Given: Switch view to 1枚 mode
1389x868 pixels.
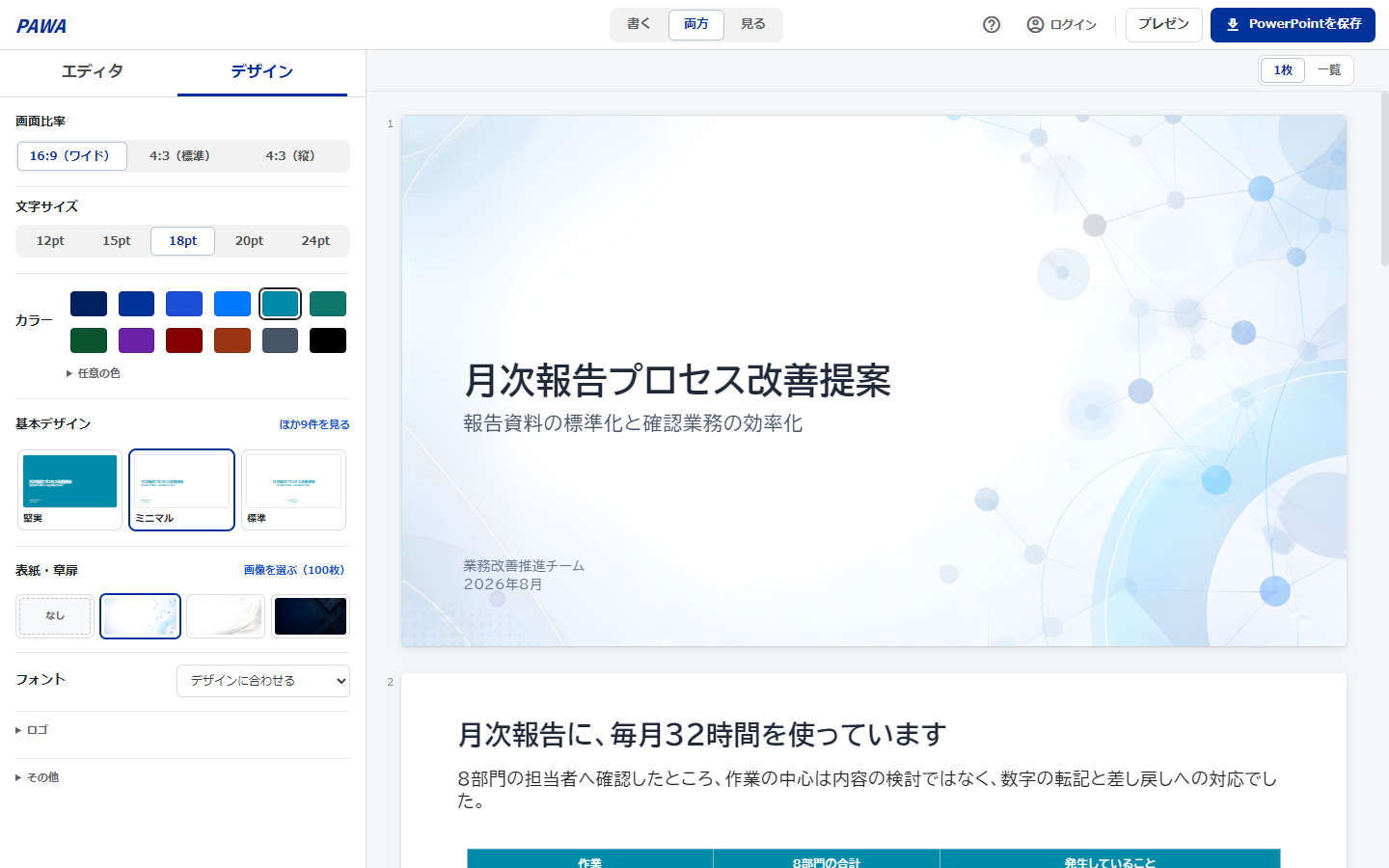Looking at the screenshot, I should point(1283,70).
